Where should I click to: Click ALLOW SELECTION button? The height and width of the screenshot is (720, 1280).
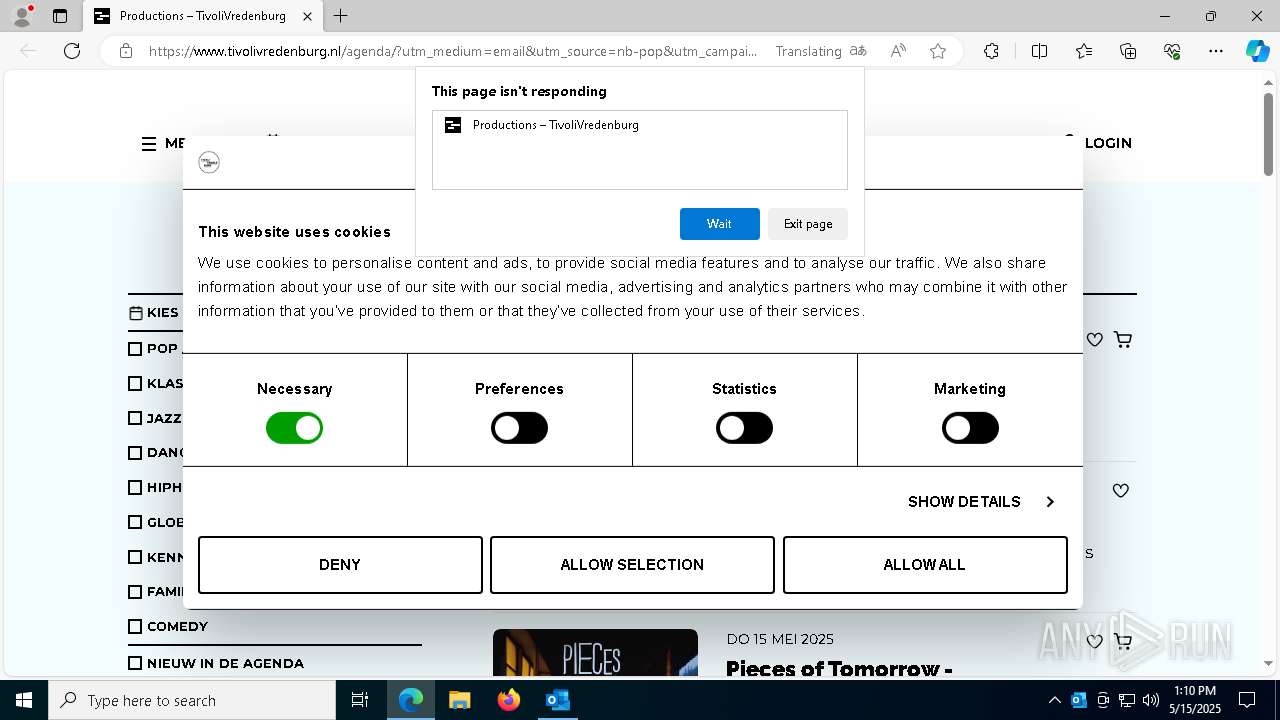click(632, 565)
